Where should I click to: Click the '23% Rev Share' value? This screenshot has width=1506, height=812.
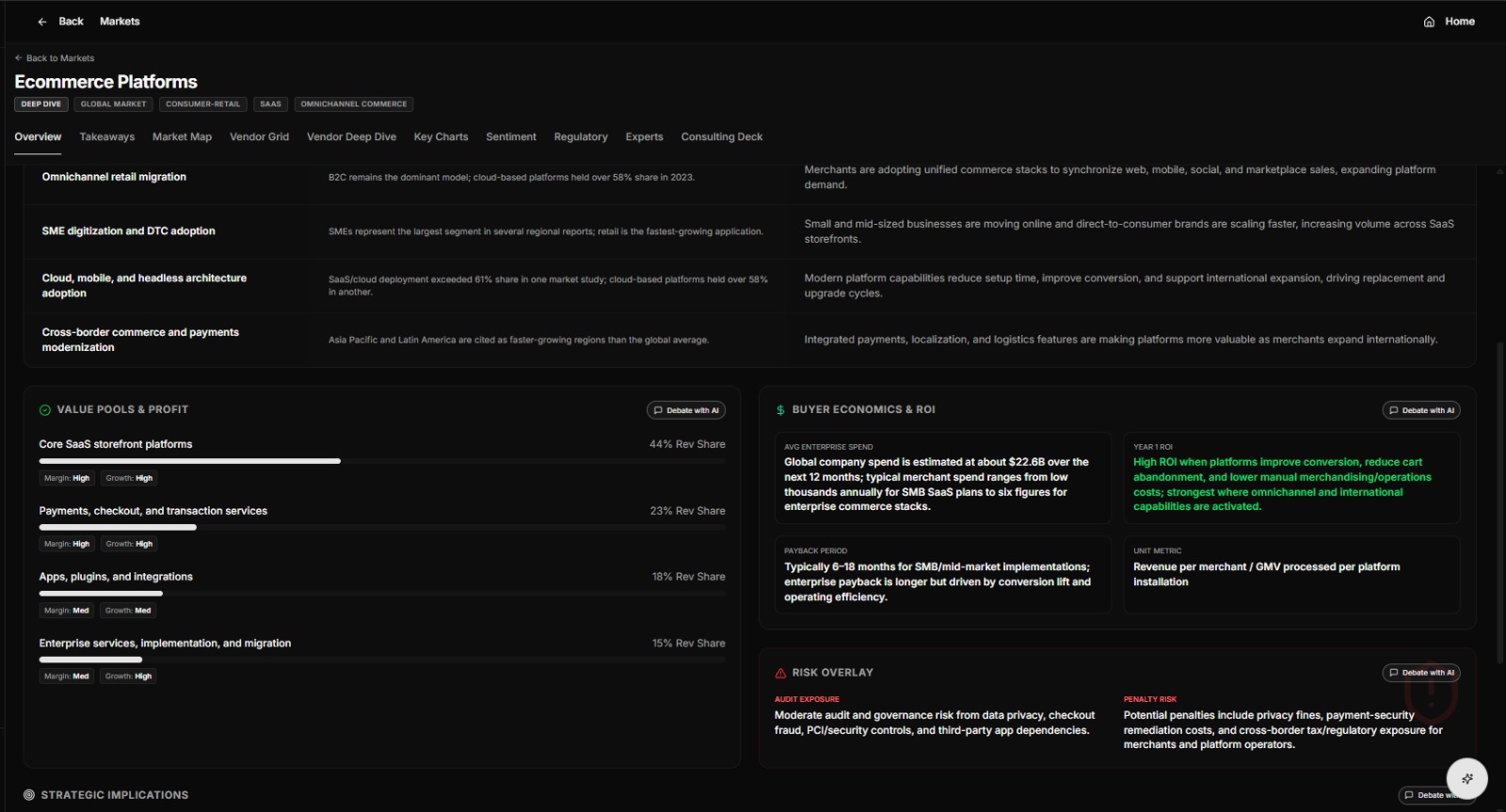687,511
